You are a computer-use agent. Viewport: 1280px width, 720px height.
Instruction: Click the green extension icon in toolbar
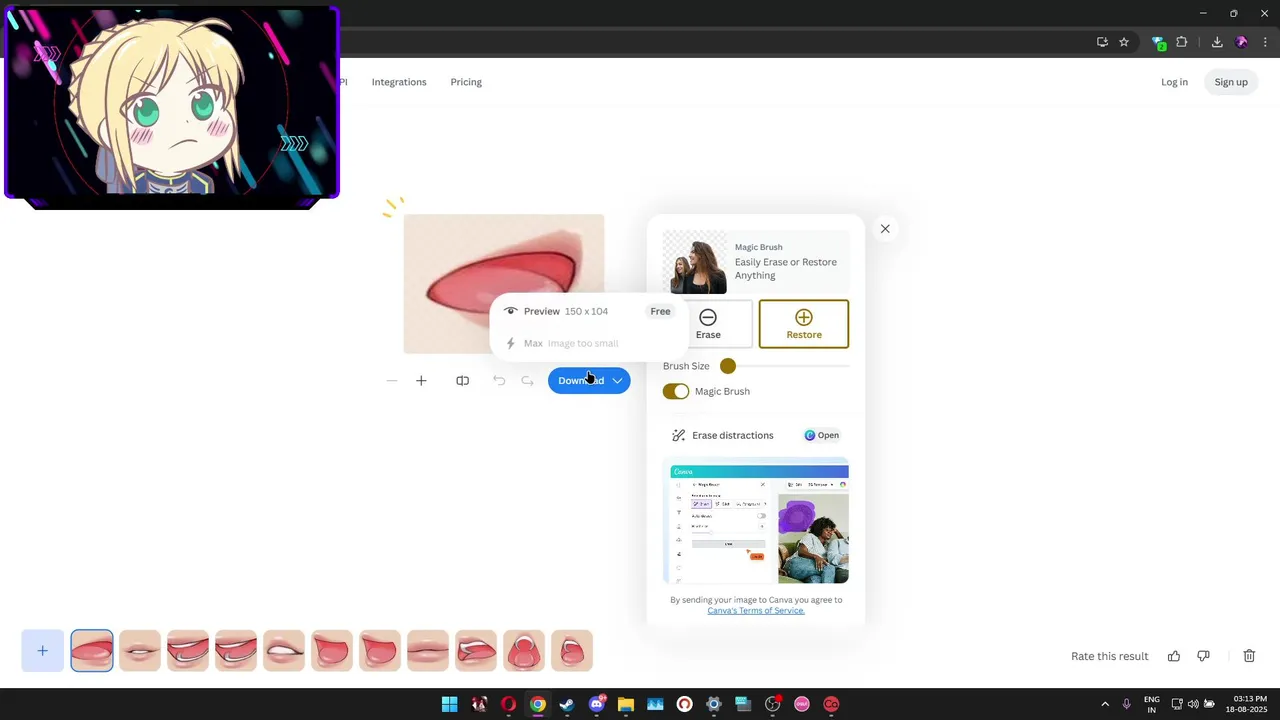(x=1158, y=43)
